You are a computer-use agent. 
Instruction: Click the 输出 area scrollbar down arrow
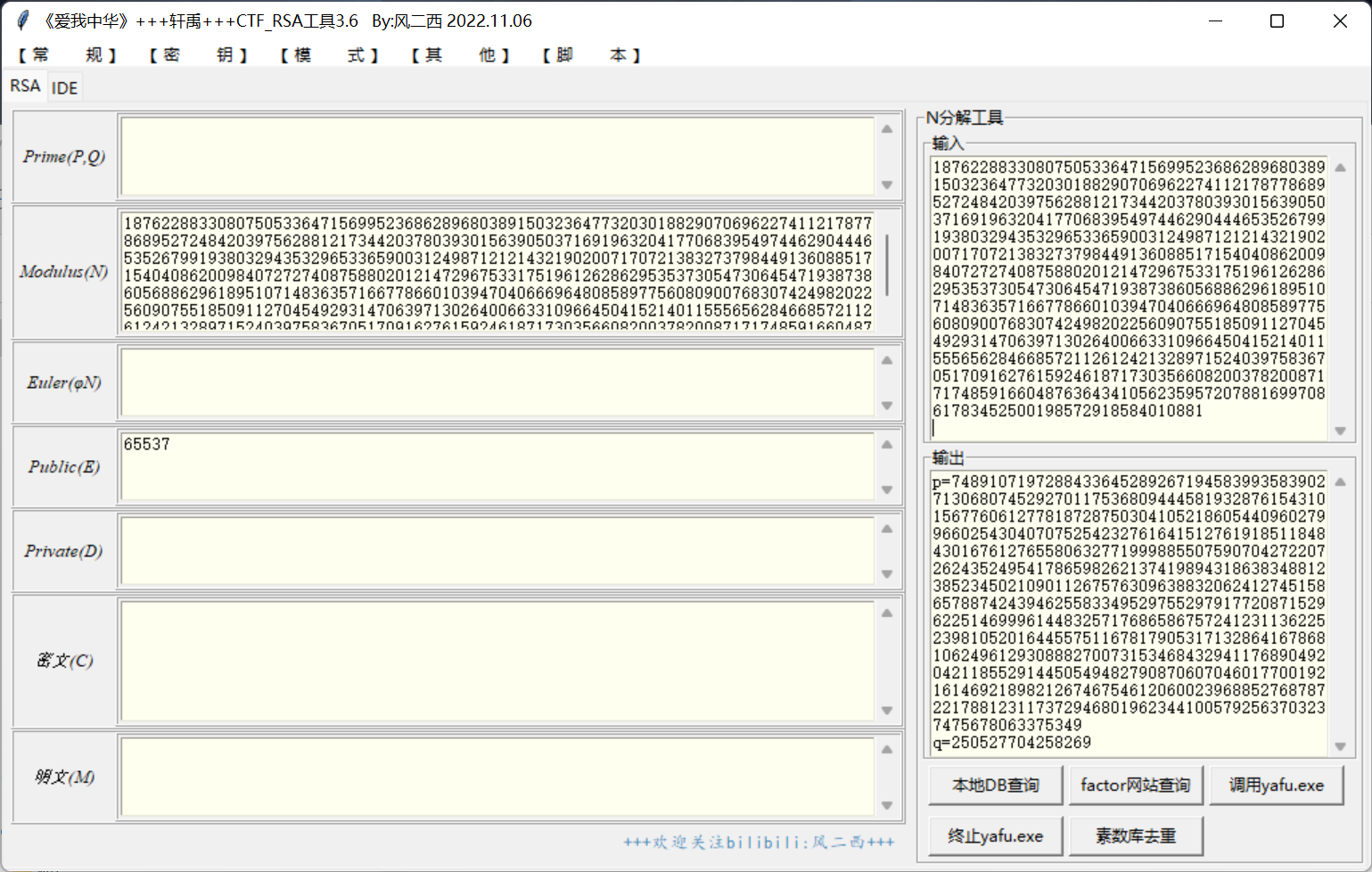(x=1340, y=746)
